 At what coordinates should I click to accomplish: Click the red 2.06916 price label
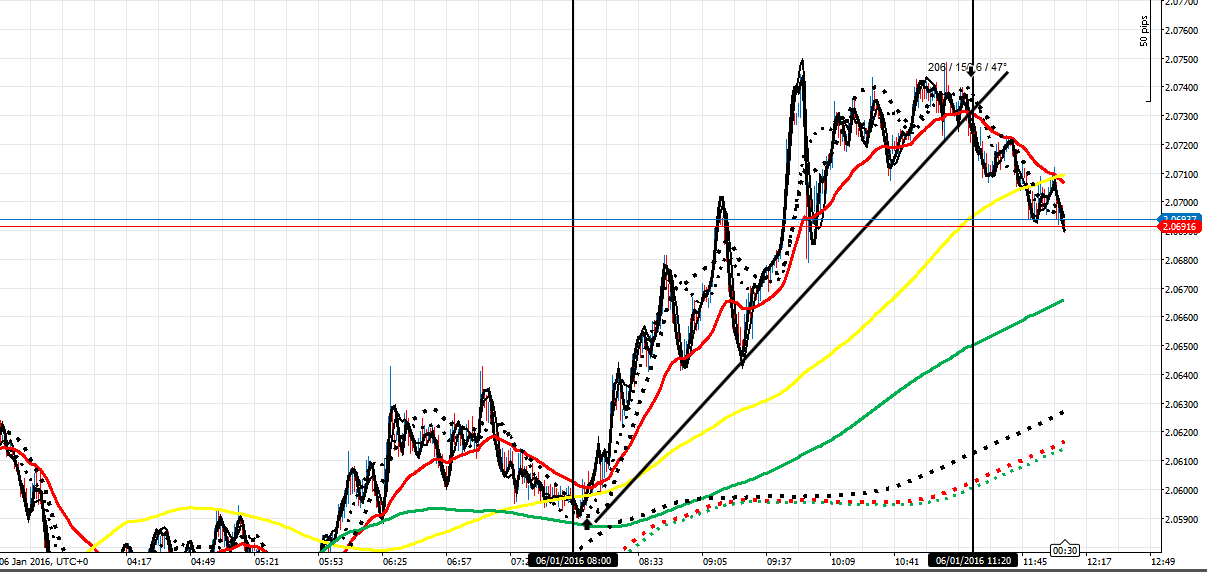point(1181,229)
